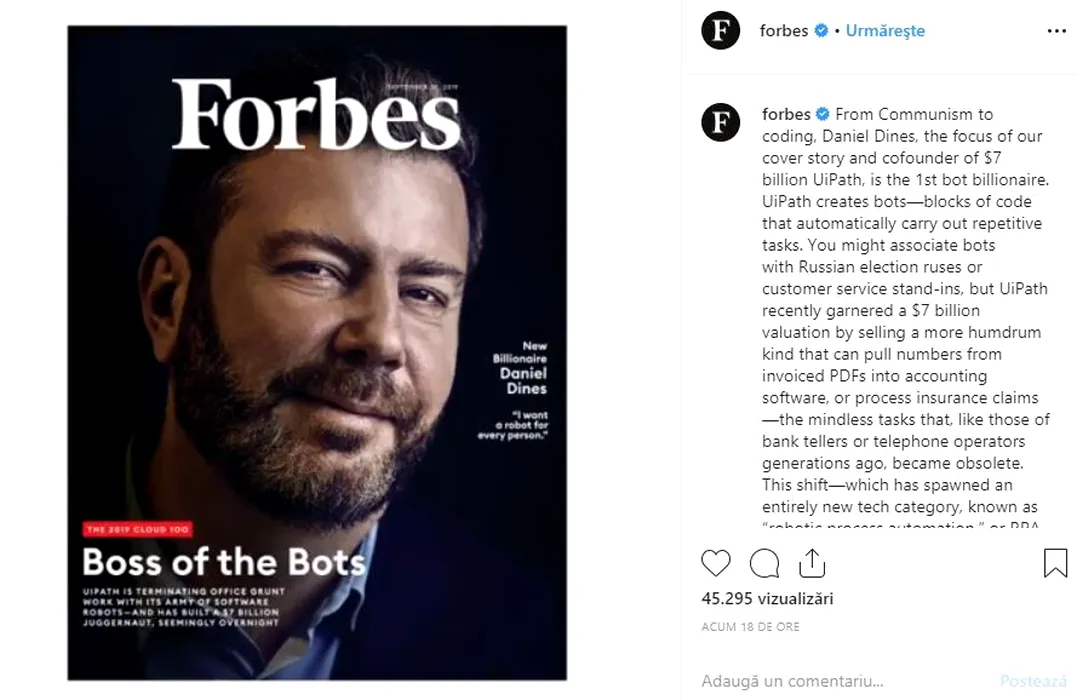Like the post with the heart icon
The width and height of the screenshot is (1077, 700).
716,563
